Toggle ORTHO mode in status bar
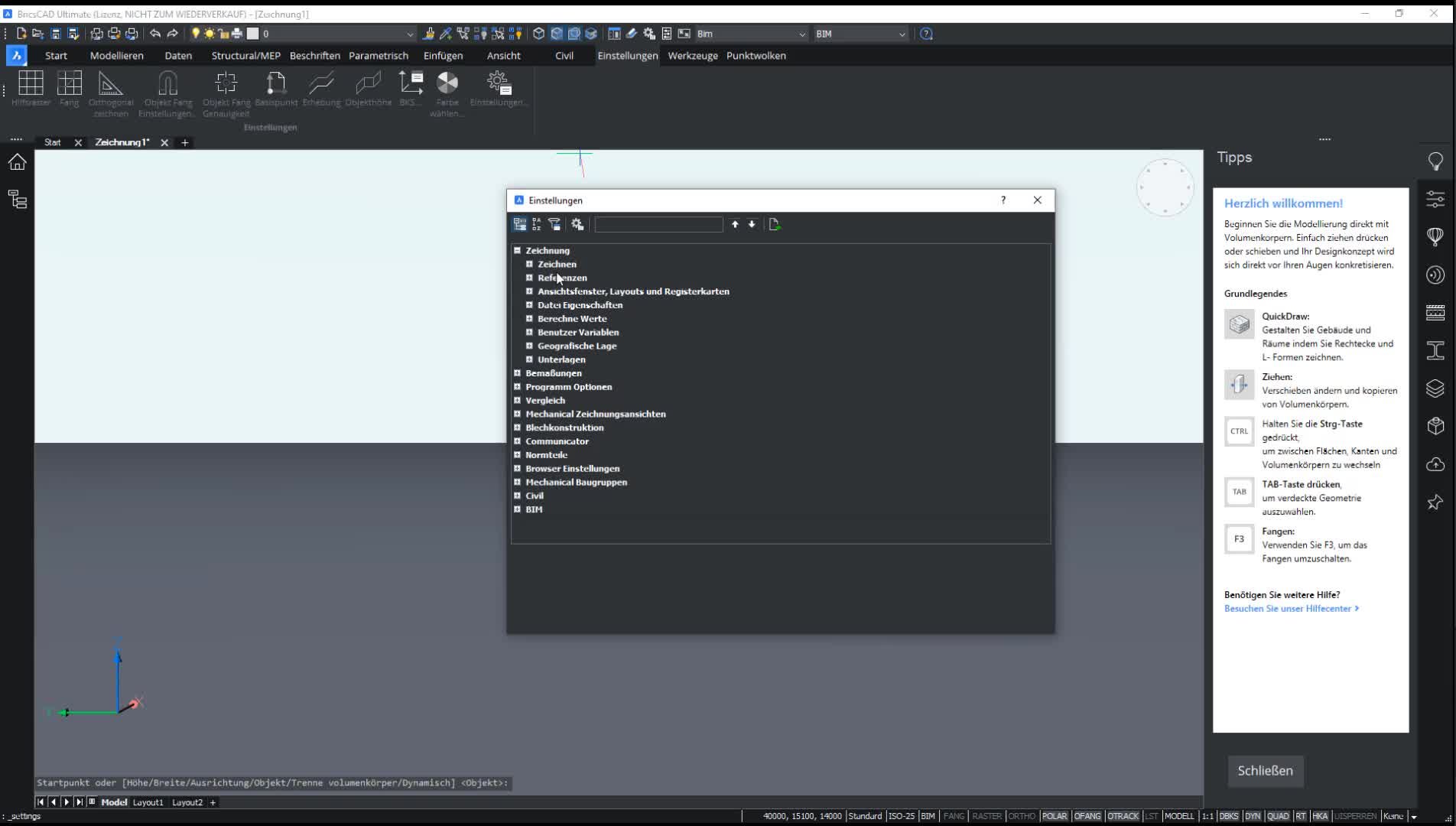This screenshot has width=1456, height=826. (1021, 816)
